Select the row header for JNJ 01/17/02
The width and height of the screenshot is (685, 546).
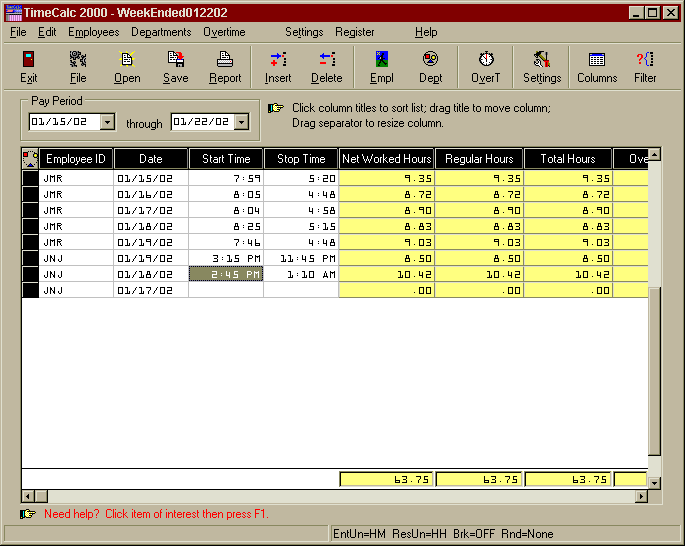(30, 290)
